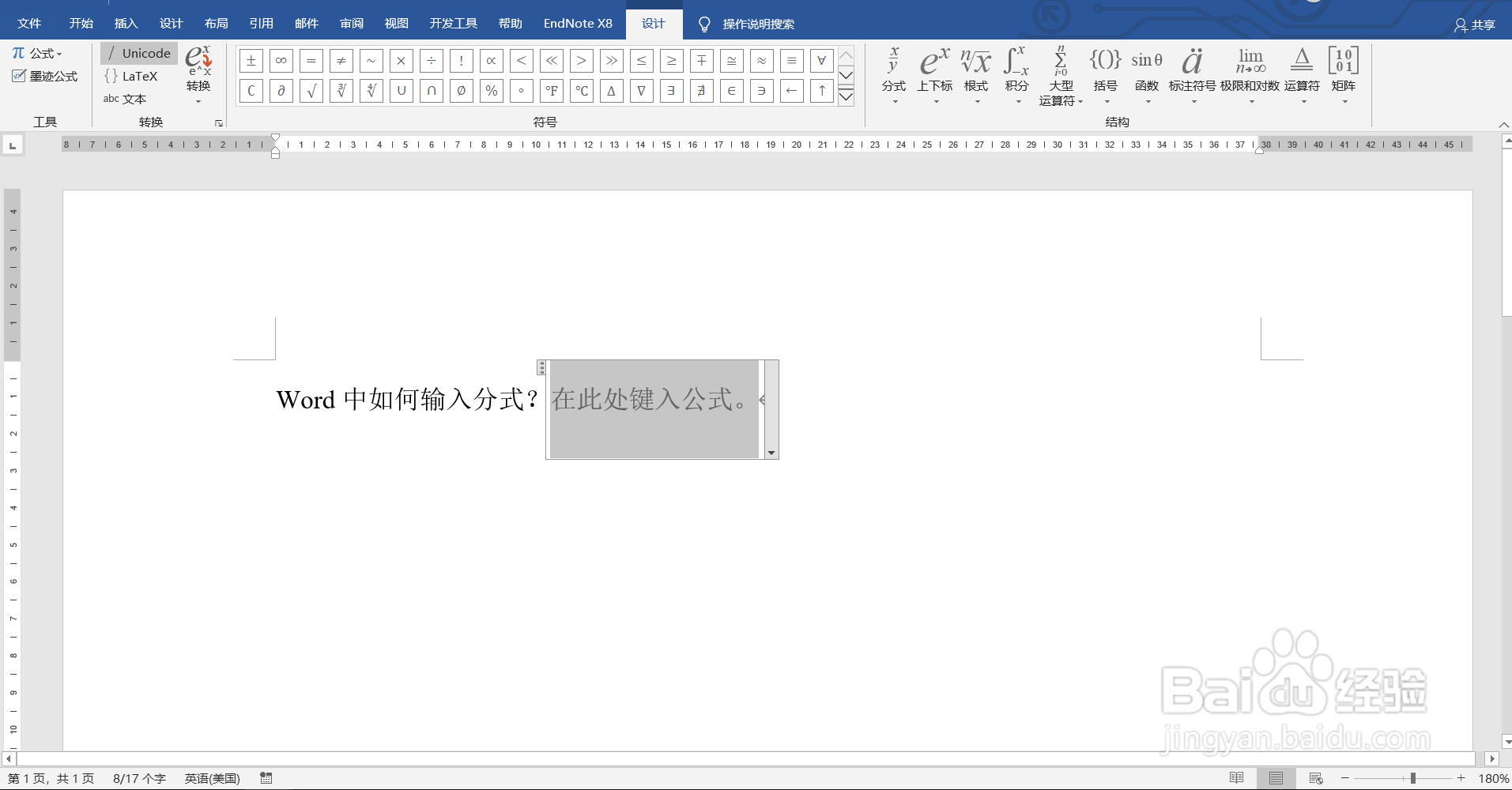Select Unicode conversion format
Viewport: 1512px width, 790px height.
(139, 53)
